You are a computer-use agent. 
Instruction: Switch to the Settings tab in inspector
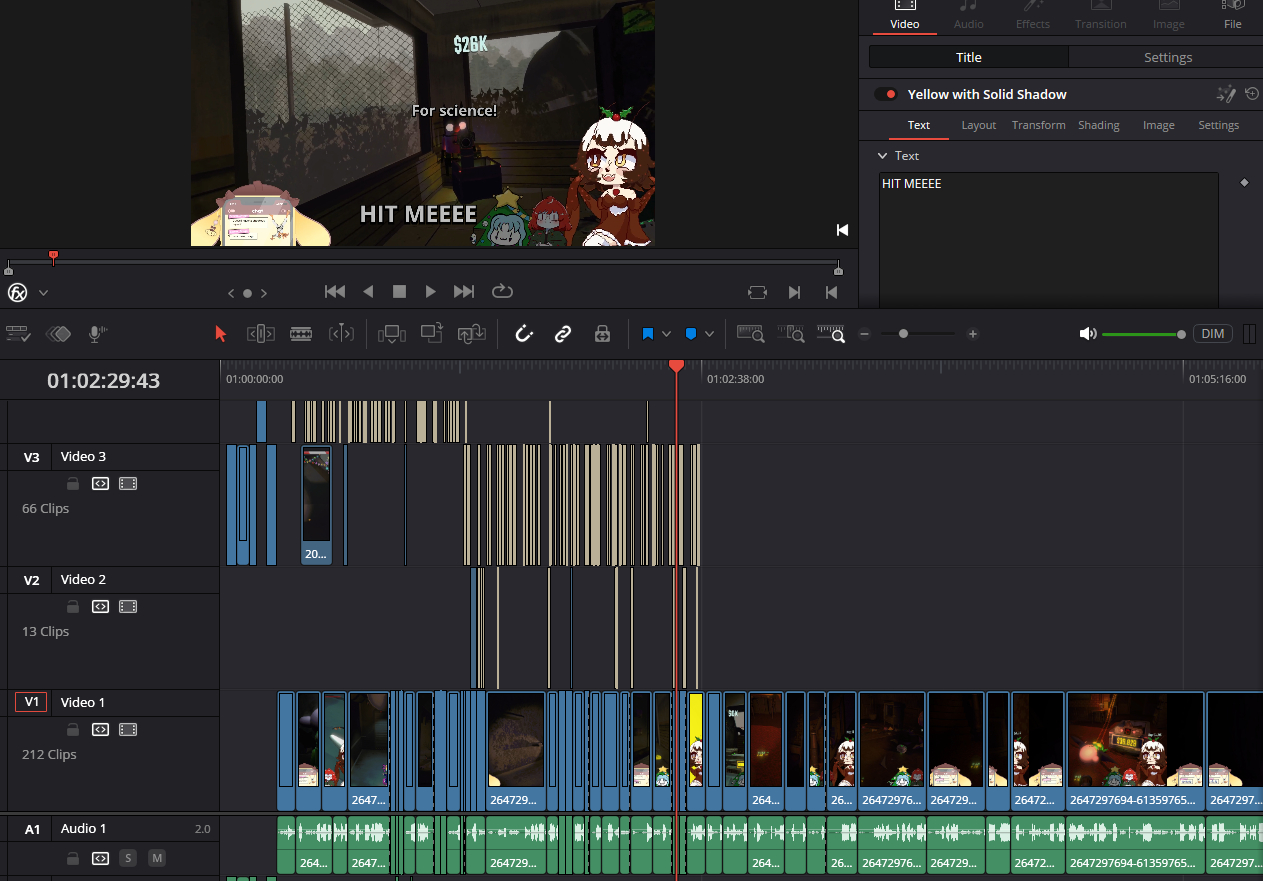pyautogui.click(x=1167, y=57)
